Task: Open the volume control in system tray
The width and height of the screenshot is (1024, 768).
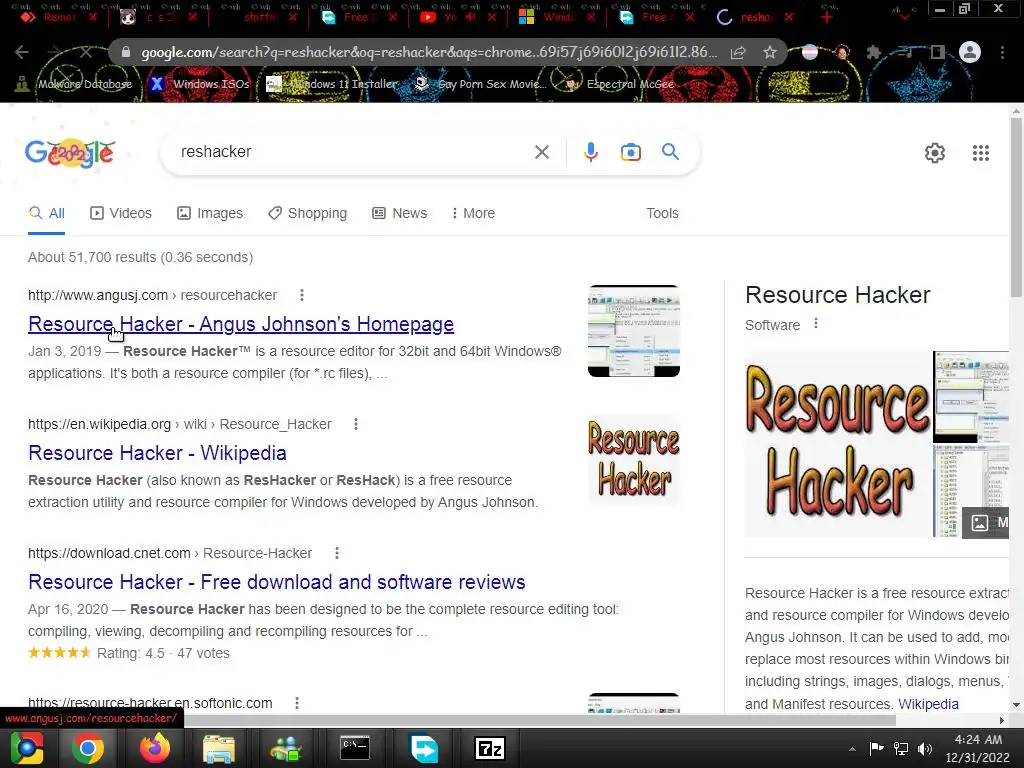Action: (925, 748)
